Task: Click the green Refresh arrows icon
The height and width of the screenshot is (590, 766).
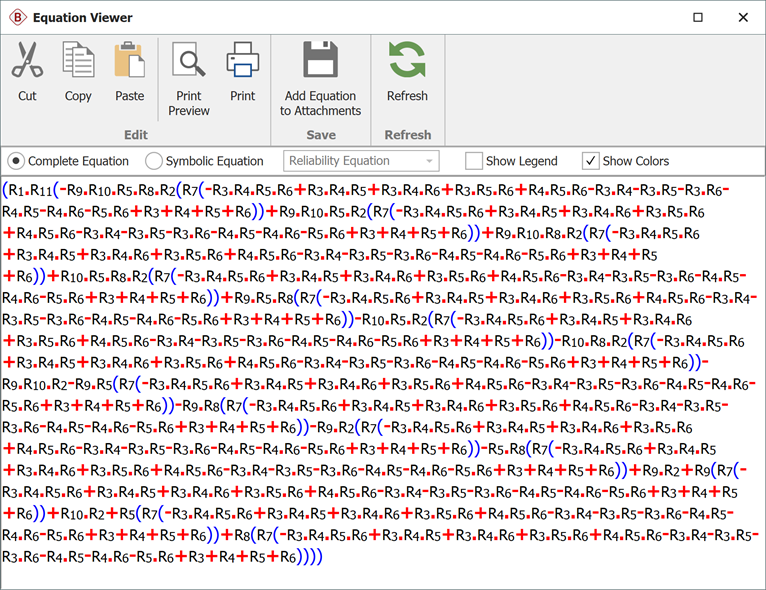Action: [x=407, y=60]
